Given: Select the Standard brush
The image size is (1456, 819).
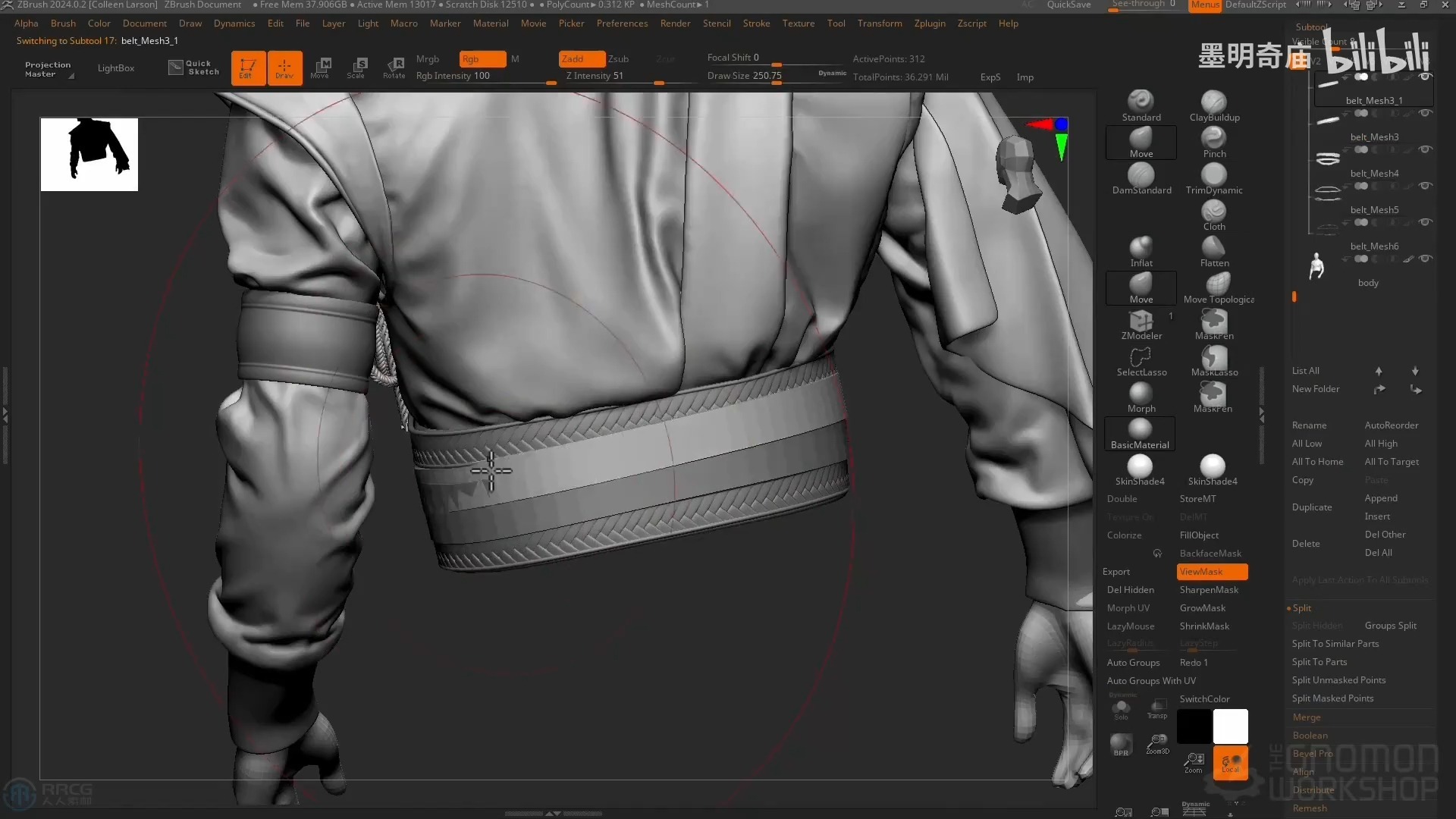Looking at the screenshot, I should [x=1141, y=105].
